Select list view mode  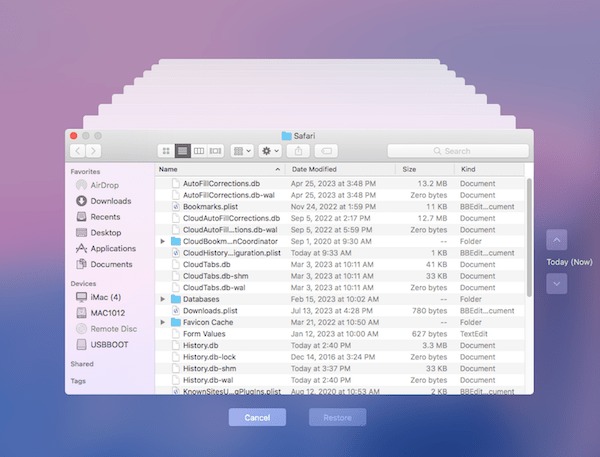182,151
